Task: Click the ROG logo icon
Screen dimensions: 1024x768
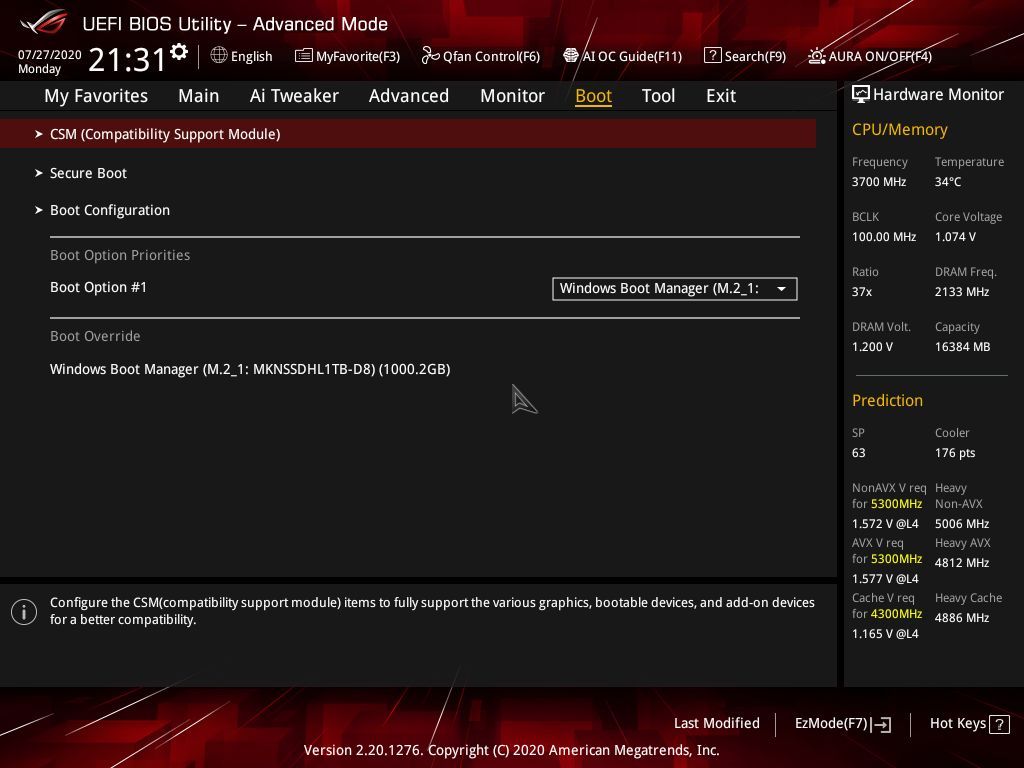Action: tap(44, 22)
